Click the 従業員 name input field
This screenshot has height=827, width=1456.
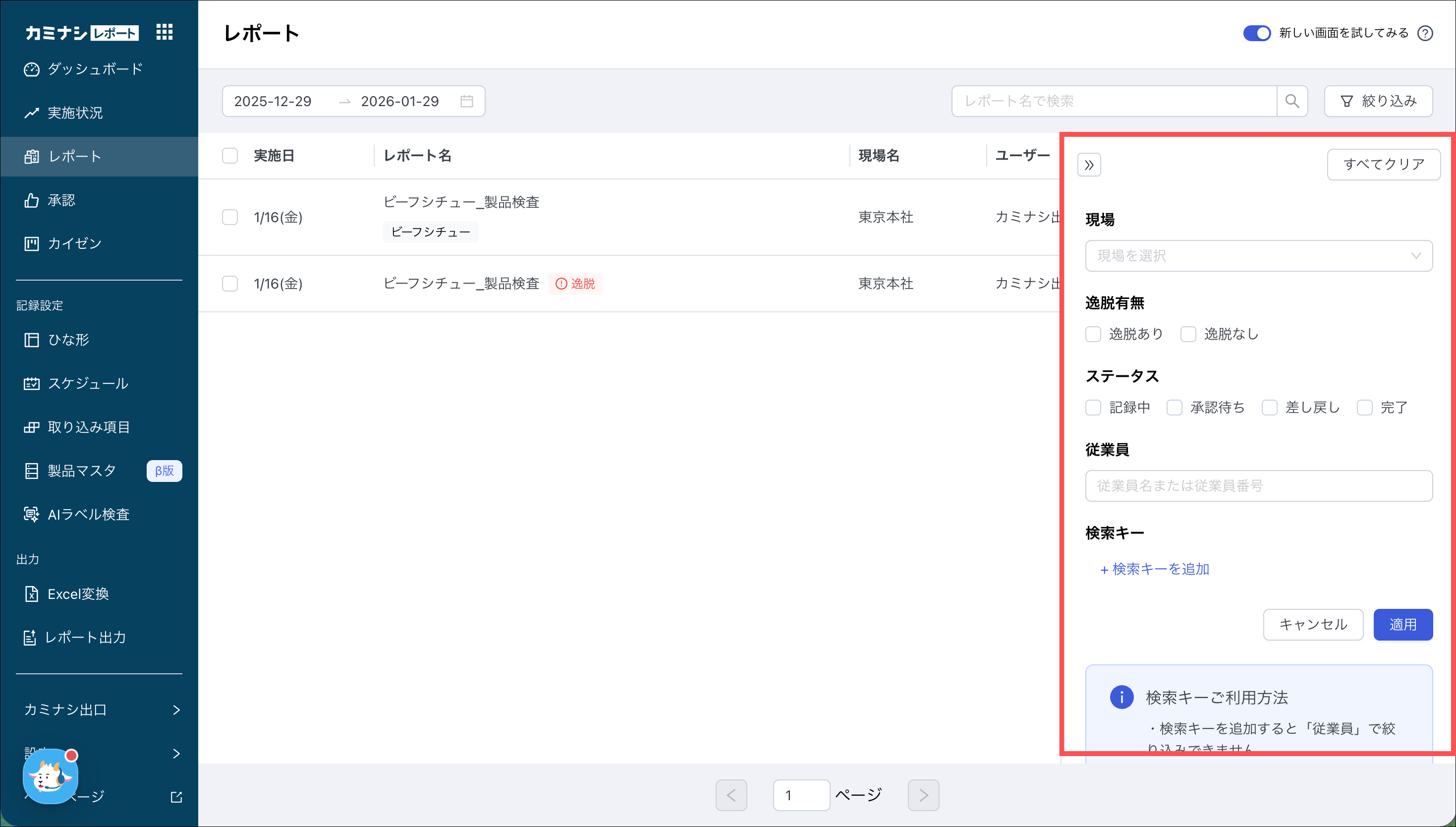point(1258,485)
